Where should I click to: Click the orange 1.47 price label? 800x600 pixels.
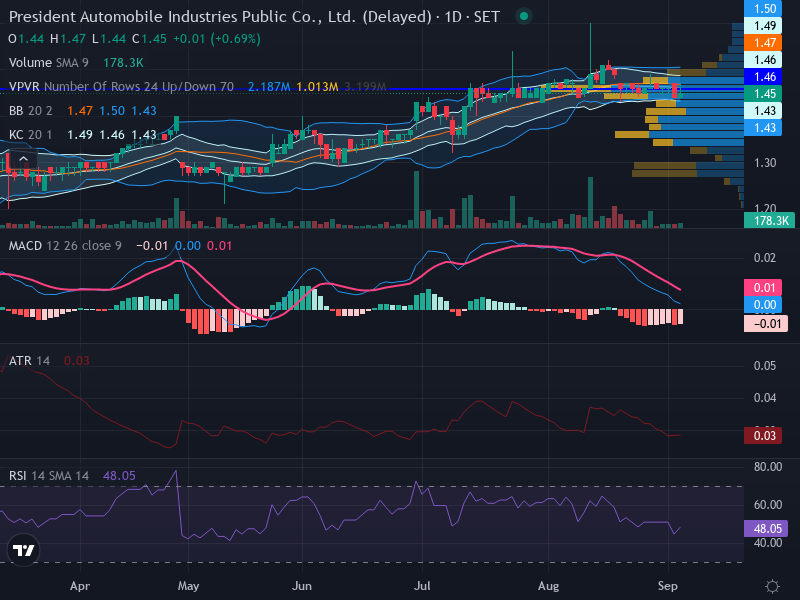[763, 43]
